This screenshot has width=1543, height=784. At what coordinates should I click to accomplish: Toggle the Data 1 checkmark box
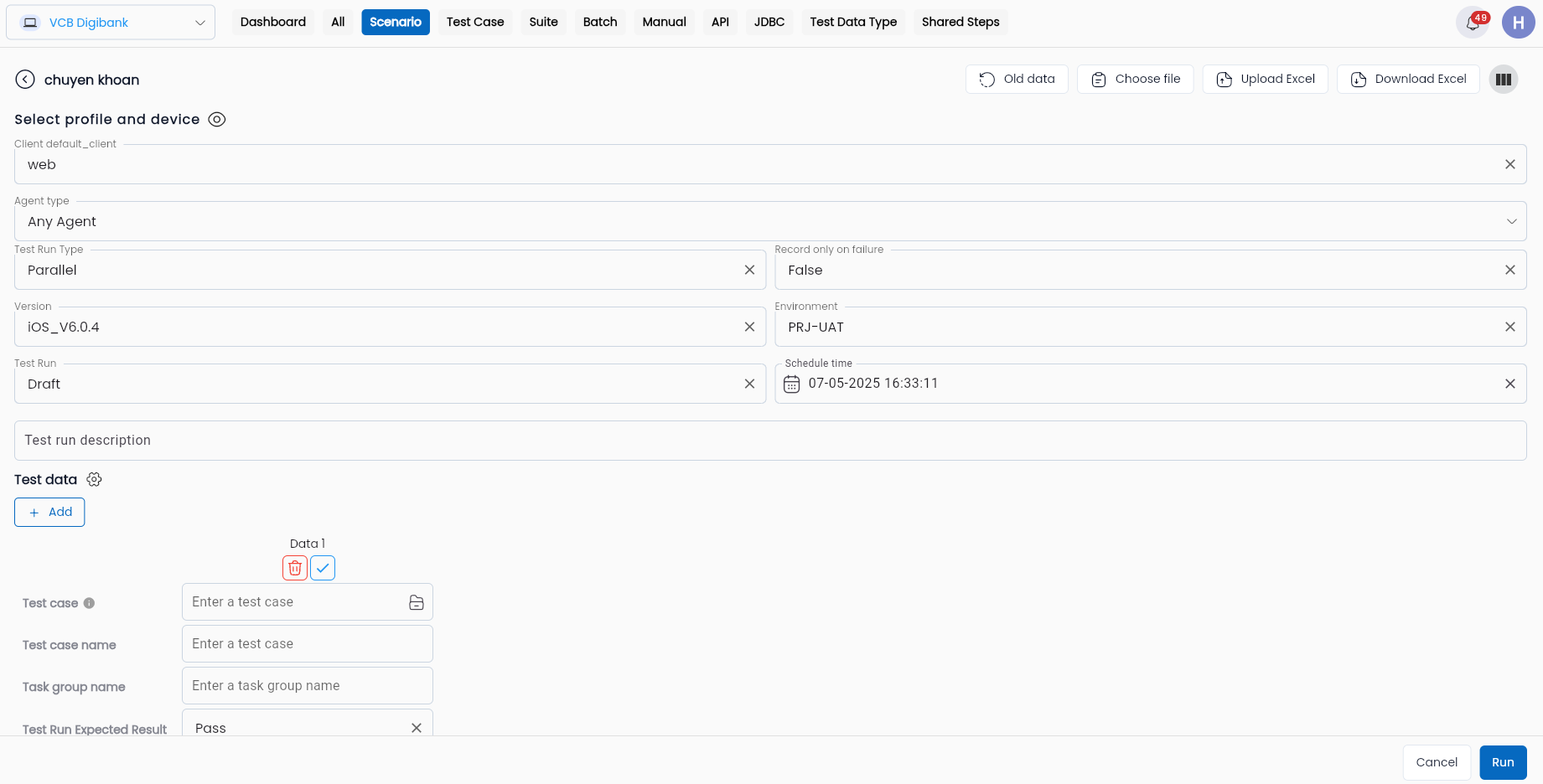[323, 568]
